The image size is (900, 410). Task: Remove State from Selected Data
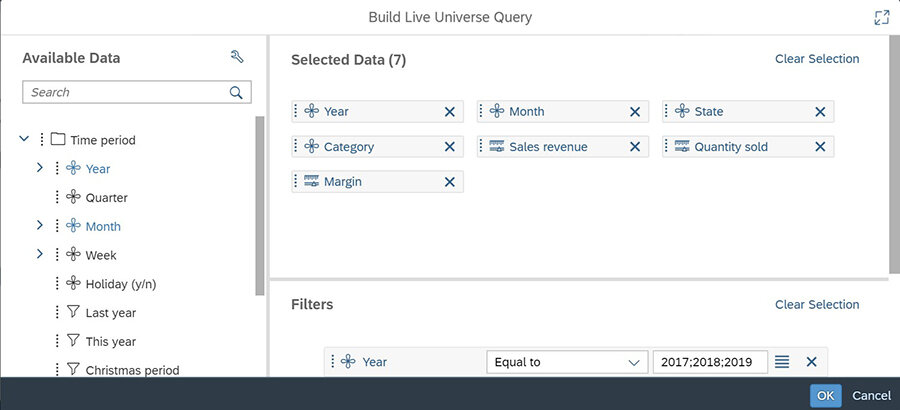820,111
